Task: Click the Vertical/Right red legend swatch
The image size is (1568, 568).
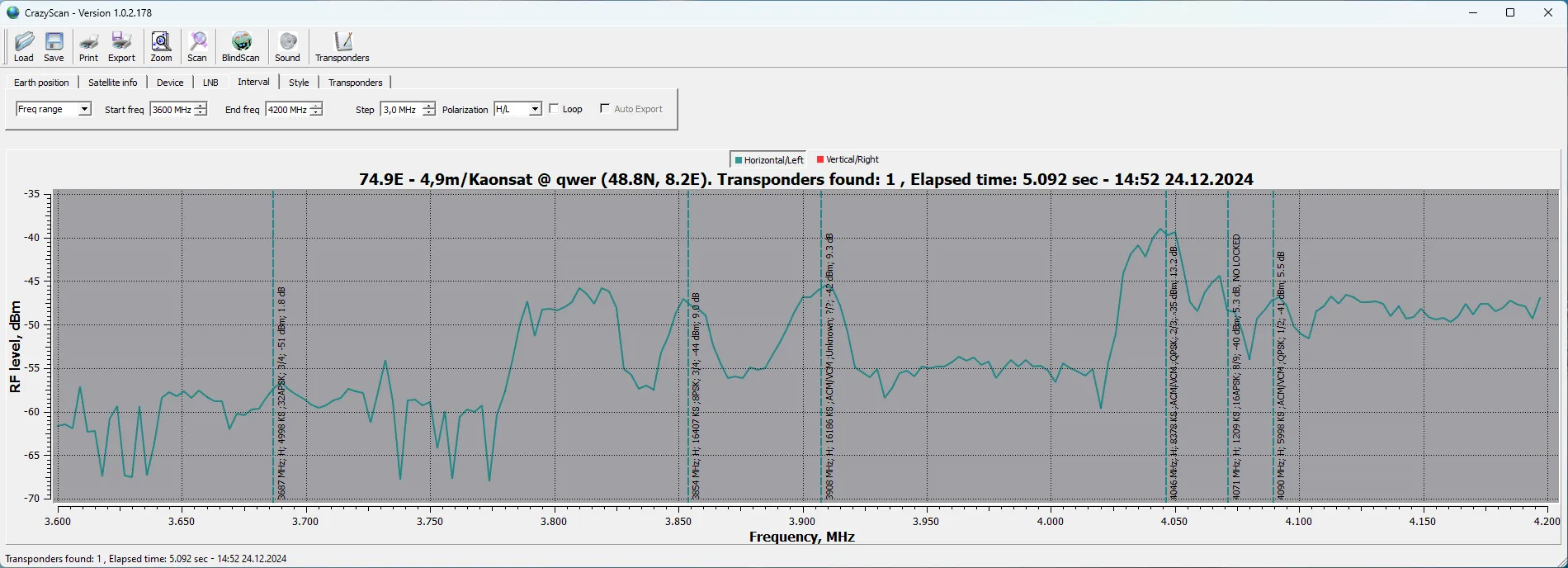Action: click(x=820, y=159)
